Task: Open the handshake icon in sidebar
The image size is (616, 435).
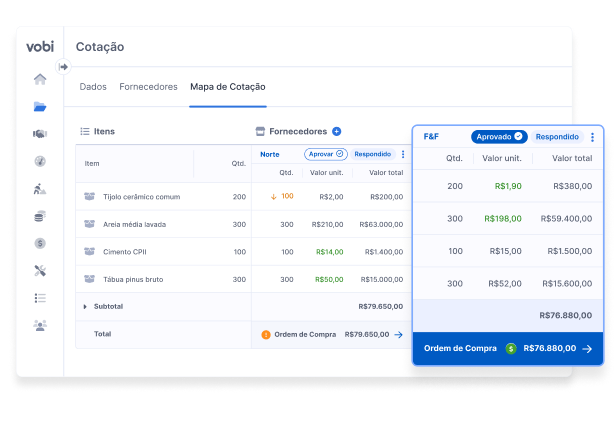Action: click(40, 134)
